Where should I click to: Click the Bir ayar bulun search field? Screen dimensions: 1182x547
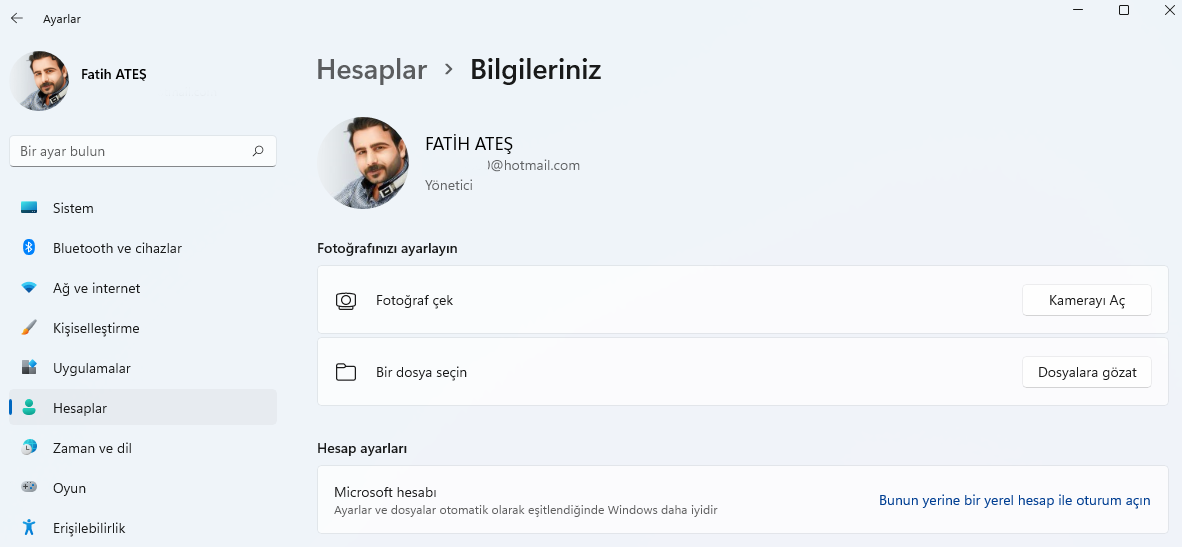point(142,151)
